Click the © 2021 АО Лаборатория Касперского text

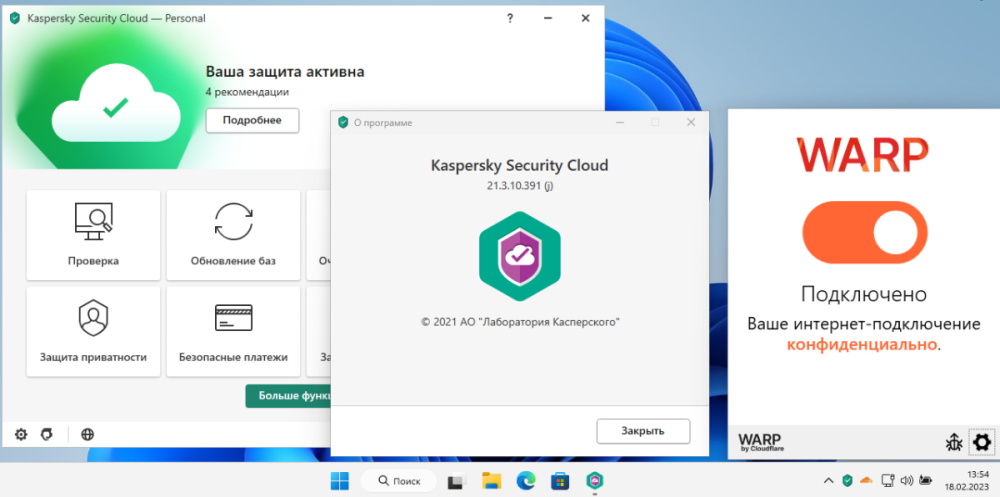point(520,322)
